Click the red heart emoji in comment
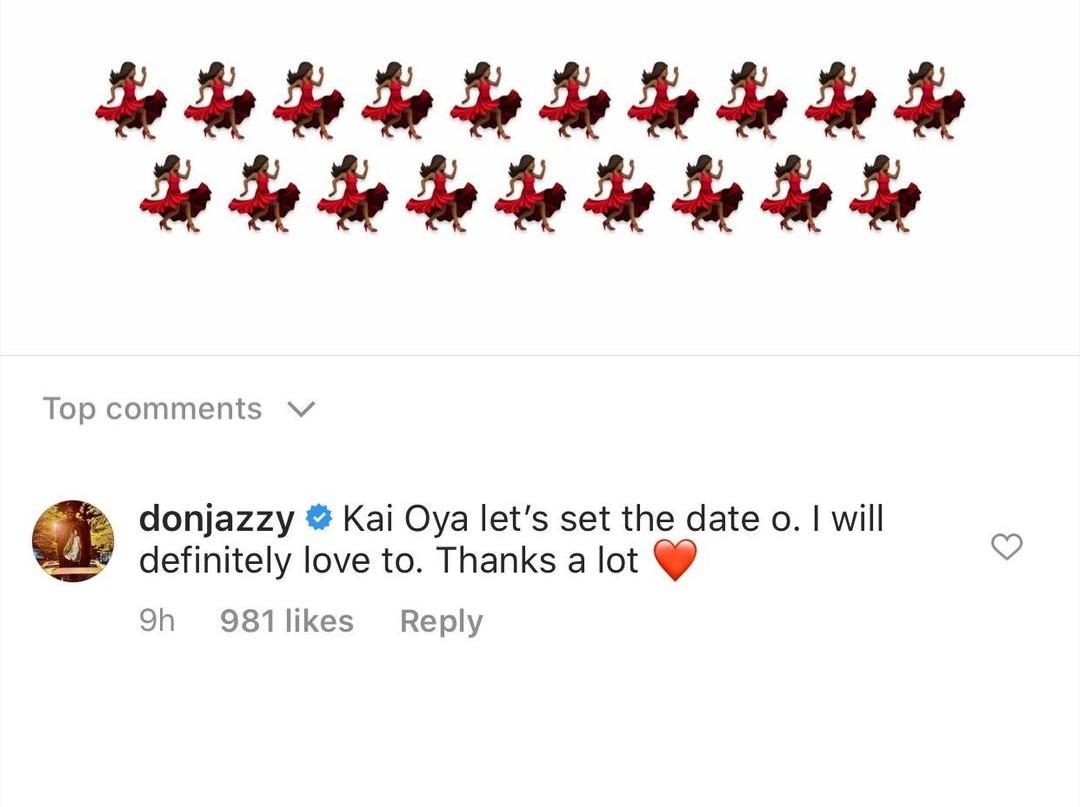1080x807 pixels. tap(675, 562)
